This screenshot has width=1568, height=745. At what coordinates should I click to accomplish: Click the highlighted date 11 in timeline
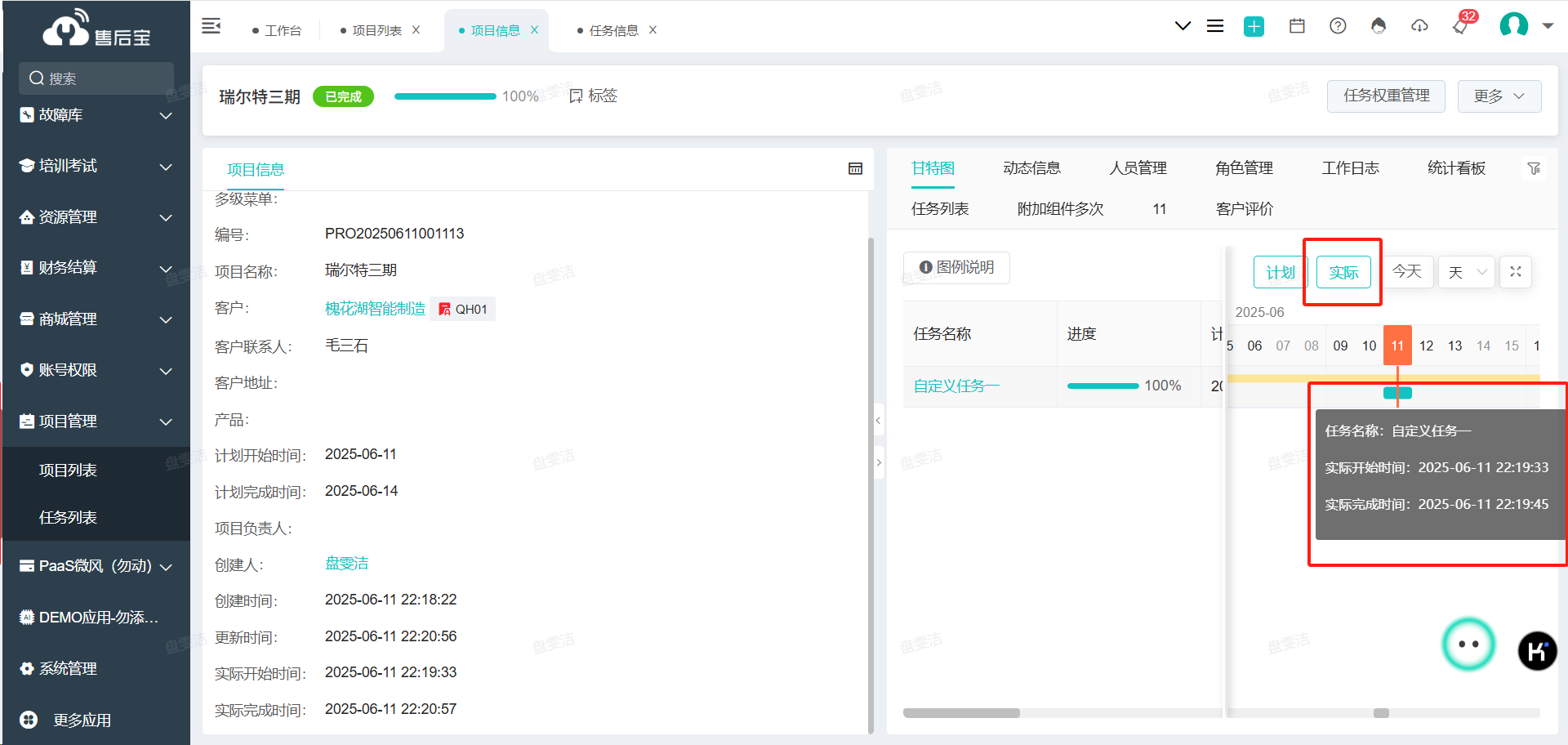[x=1397, y=346]
